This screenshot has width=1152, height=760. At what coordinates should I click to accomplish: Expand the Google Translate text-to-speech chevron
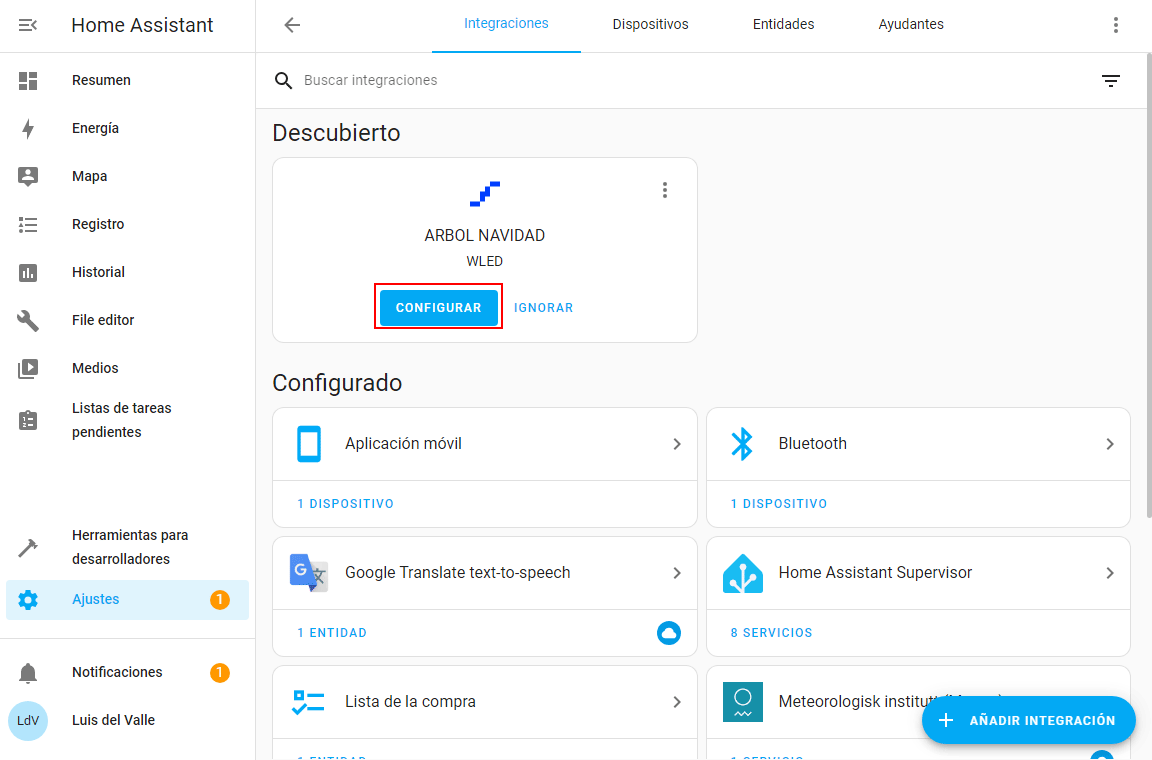(x=677, y=573)
